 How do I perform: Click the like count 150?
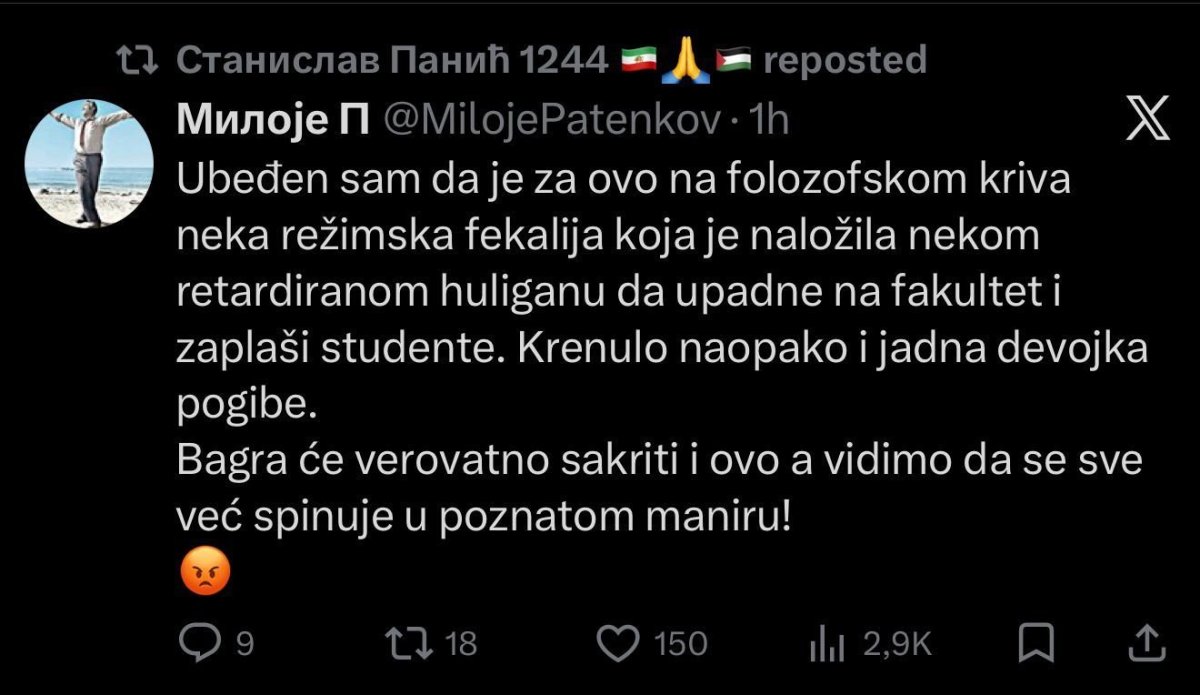(679, 643)
